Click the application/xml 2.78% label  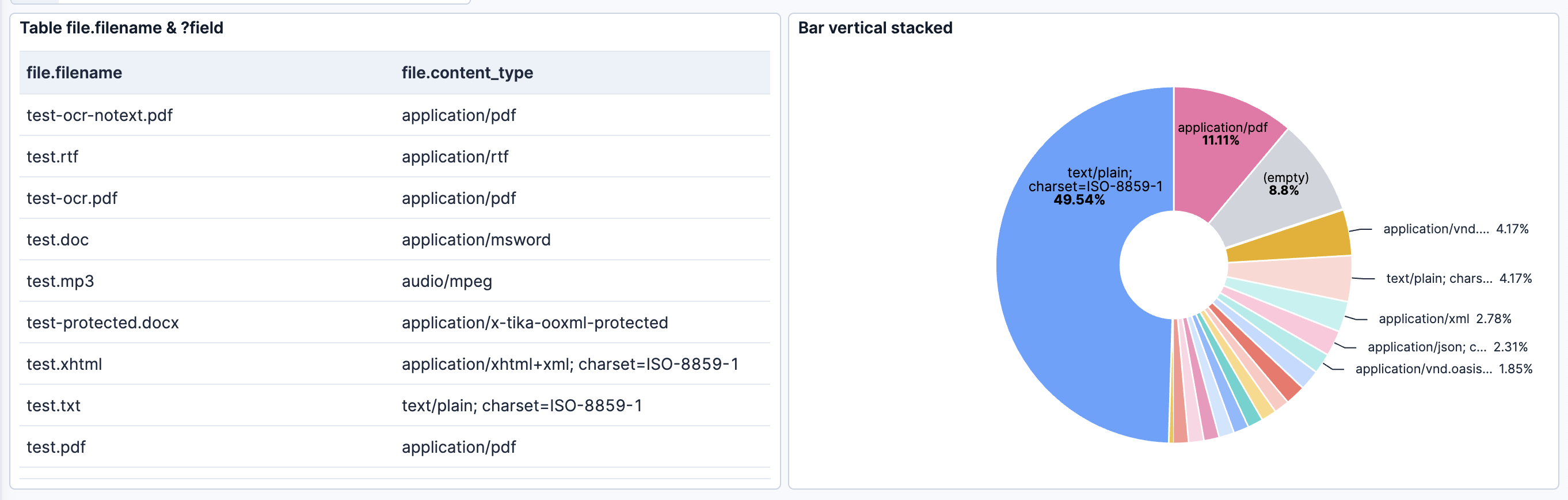click(x=1444, y=319)
